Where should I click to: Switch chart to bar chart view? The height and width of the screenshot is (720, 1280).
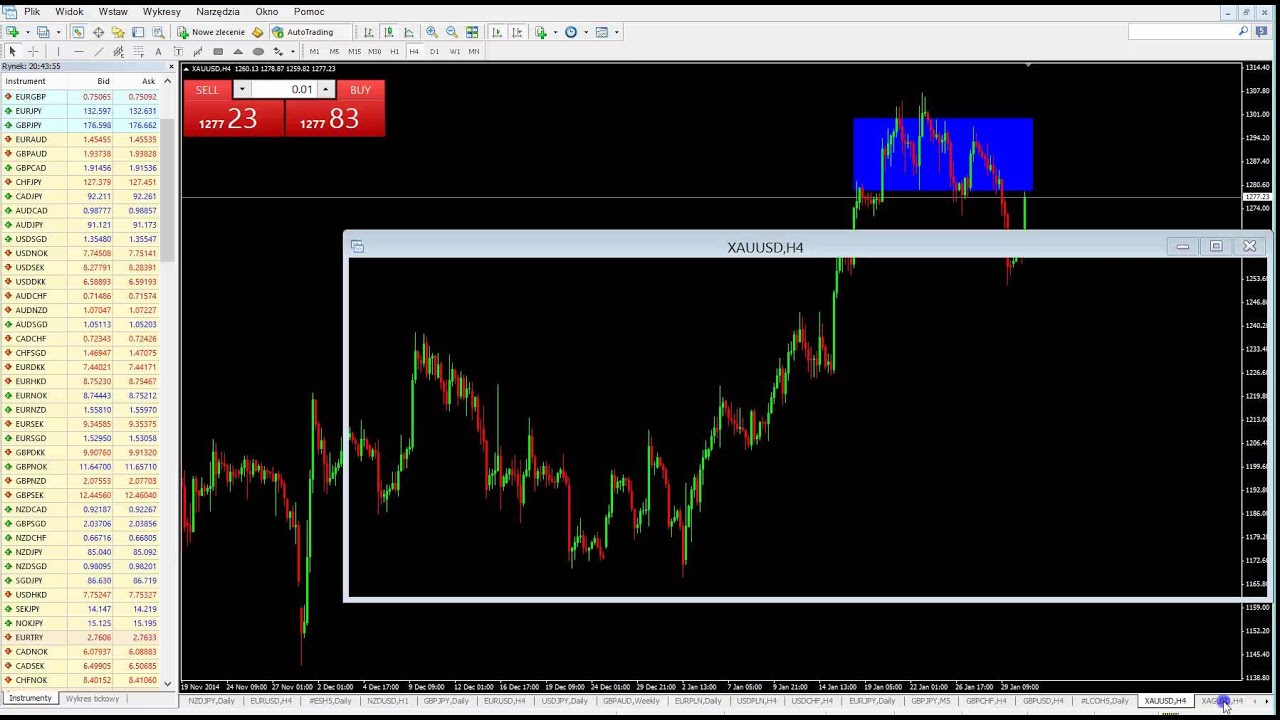click(x=368, y=32)
